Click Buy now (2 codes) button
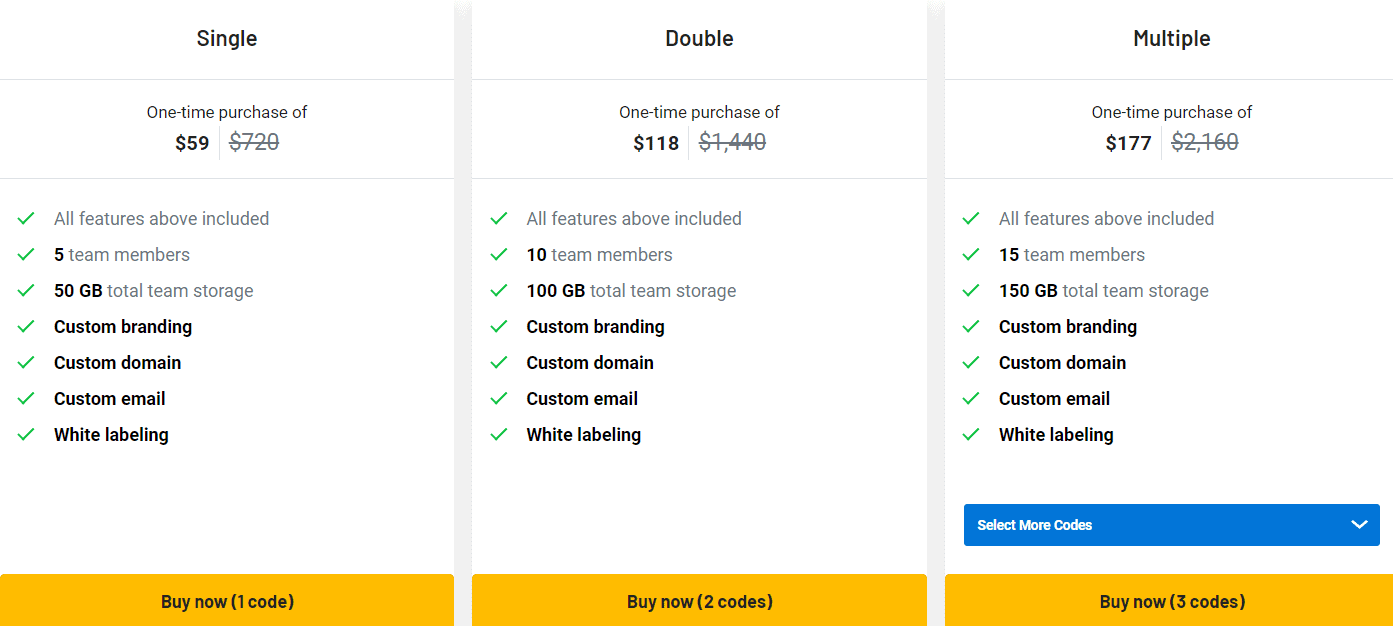The image size is (1393, 626). coord(699,601)
